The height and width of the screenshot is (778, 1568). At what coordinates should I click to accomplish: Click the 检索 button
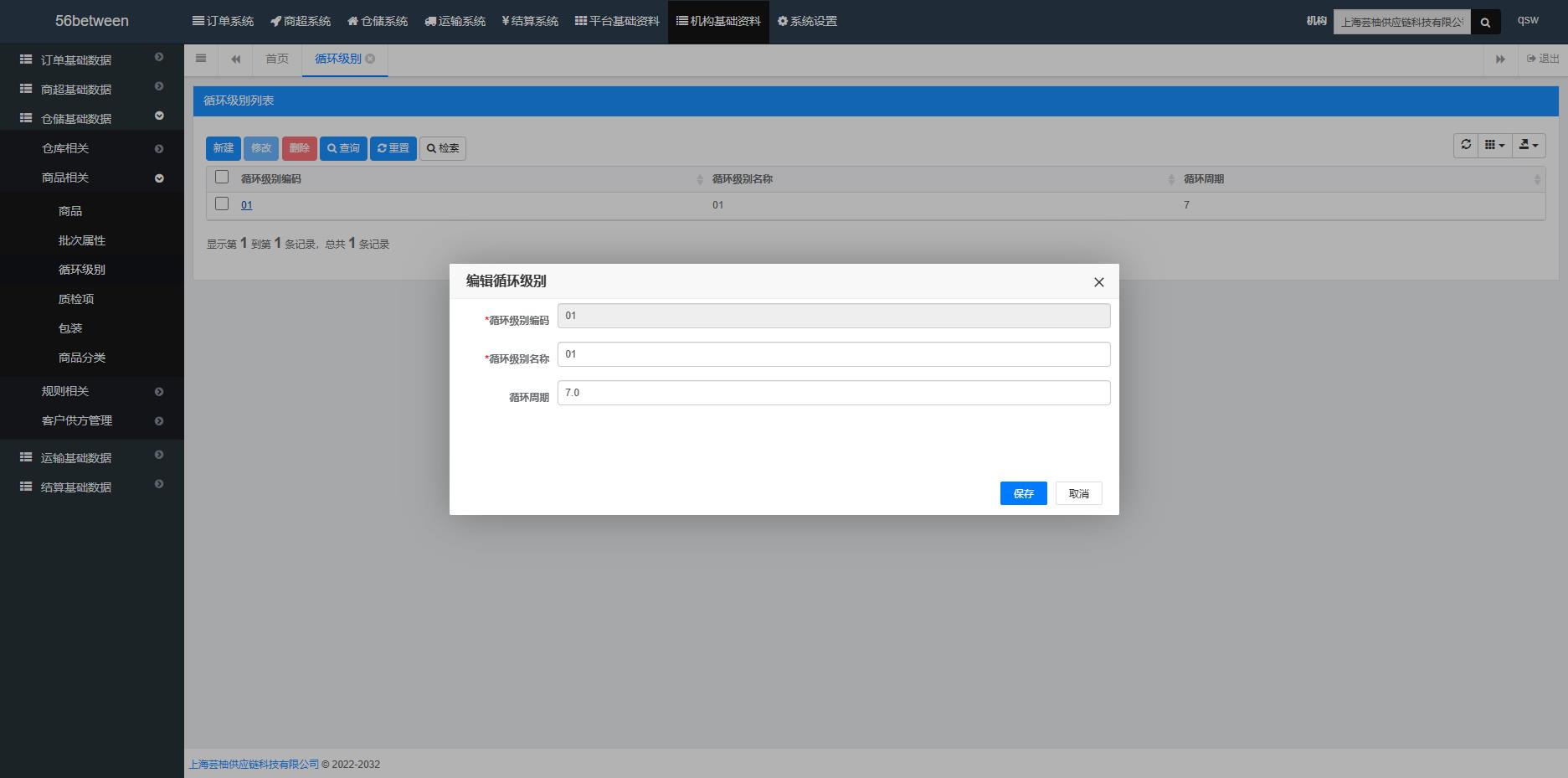pos(443,148)
